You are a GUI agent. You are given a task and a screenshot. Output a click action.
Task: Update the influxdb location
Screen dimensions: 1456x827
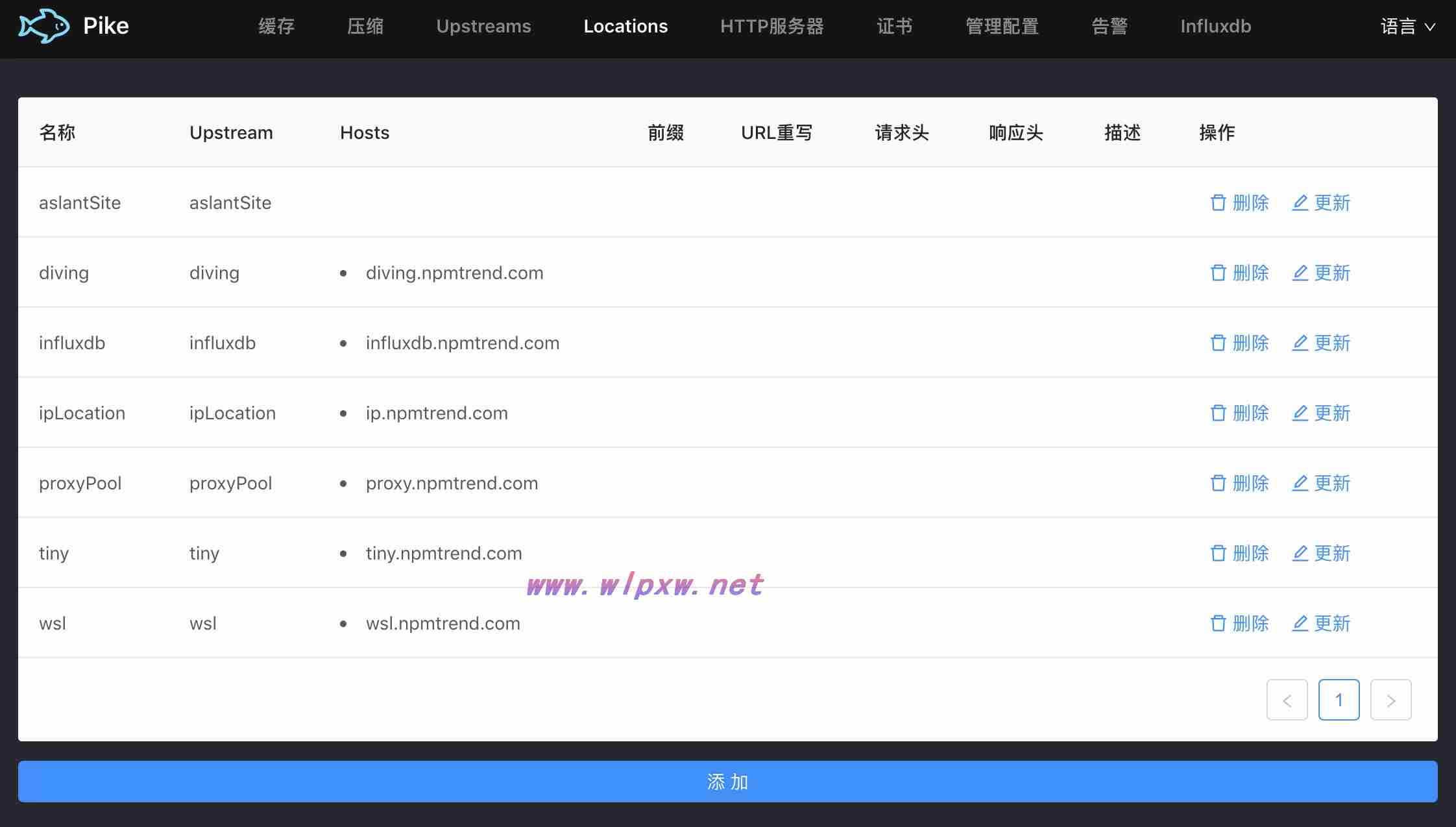point(1321,343)
